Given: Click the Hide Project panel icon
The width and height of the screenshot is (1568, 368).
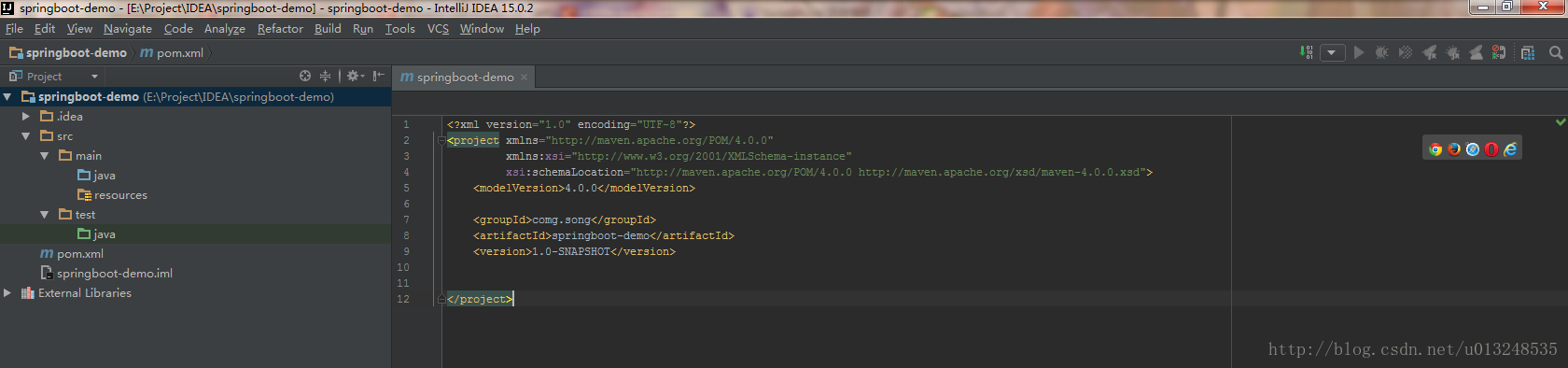Looking at the screenshot, I should 378,76.
